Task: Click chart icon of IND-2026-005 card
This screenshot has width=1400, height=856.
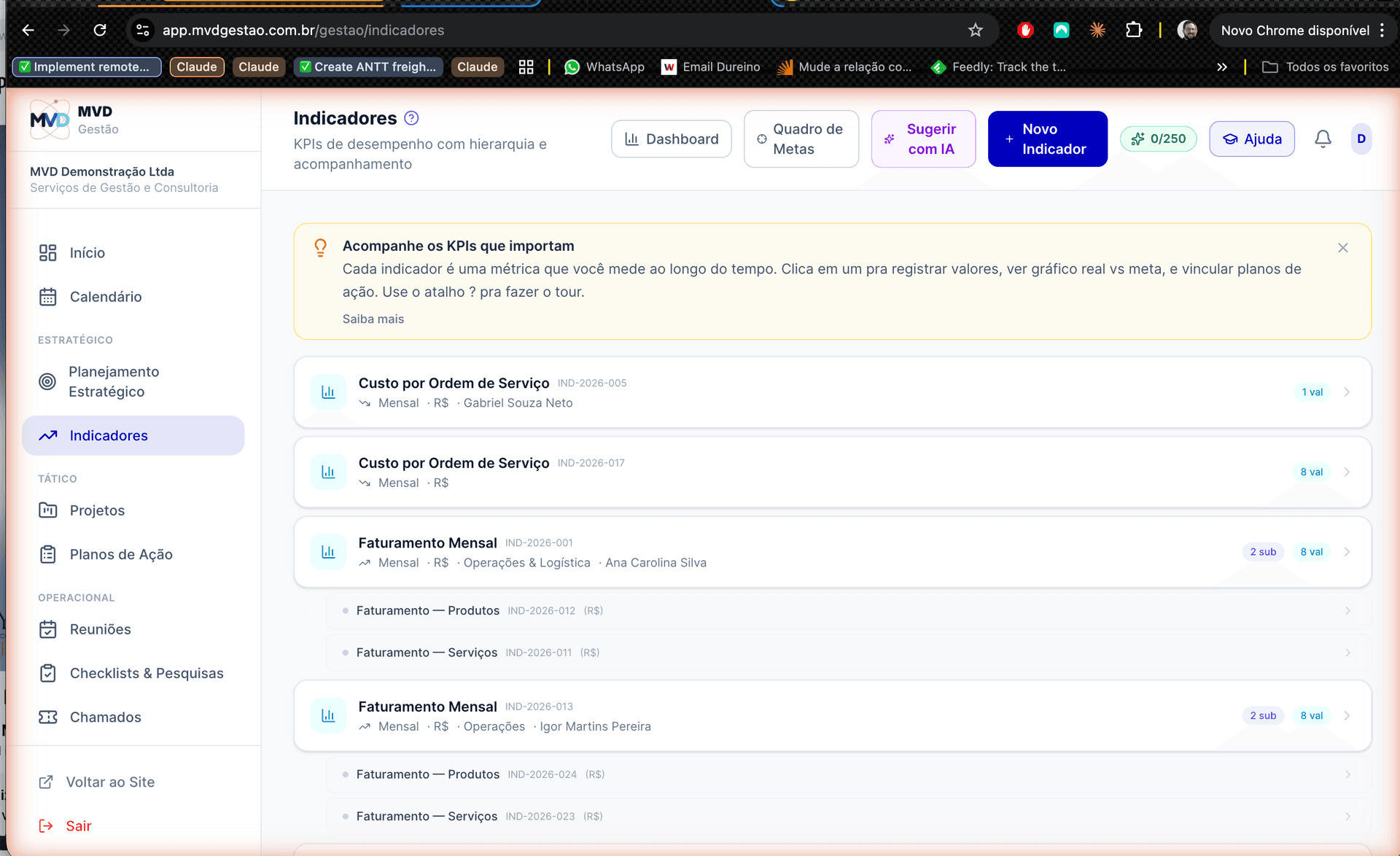Action: point(328,392)
